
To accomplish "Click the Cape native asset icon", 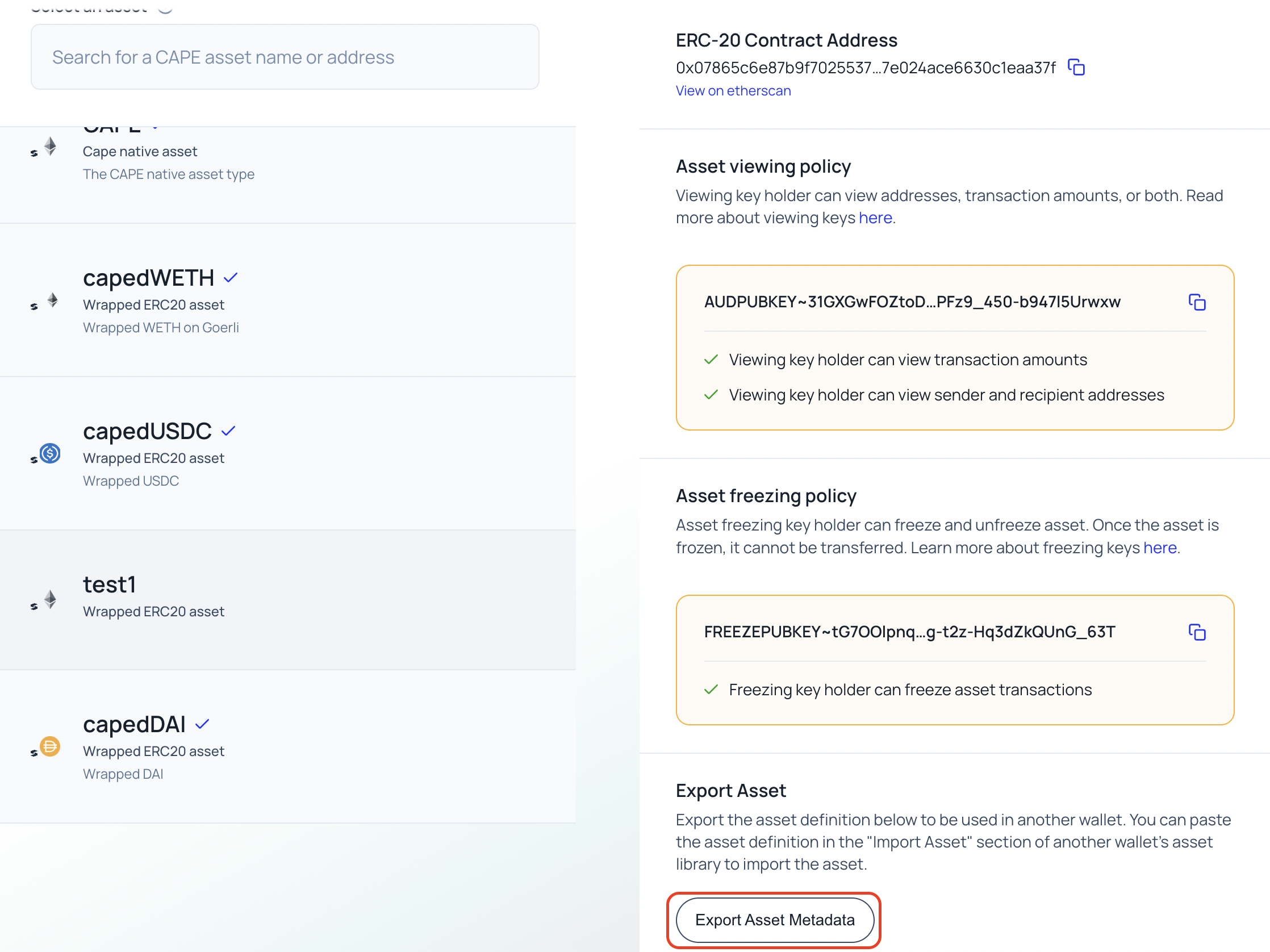I will 51,147.
